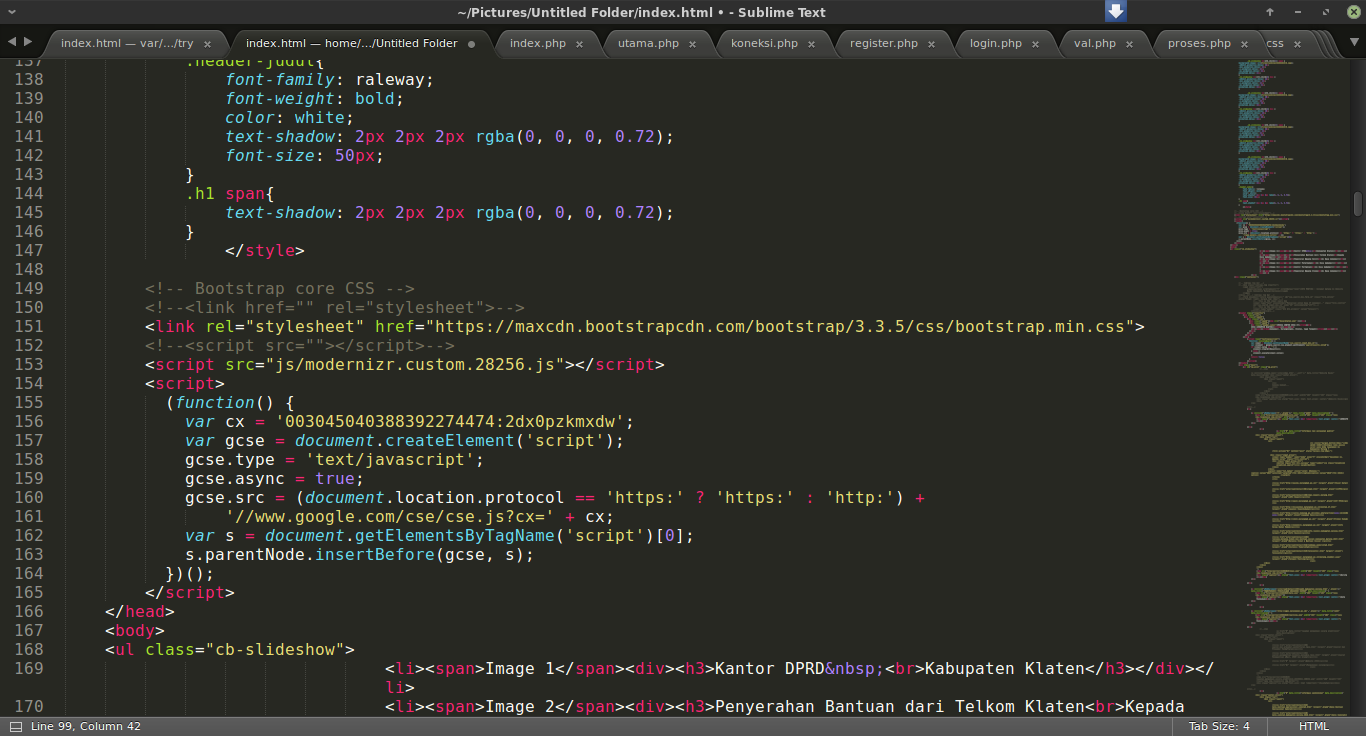Viewport: 1366px width, 736px height.
Task: Close the utama.php tab
Action: pyautogui.click(x=692, y=44)
